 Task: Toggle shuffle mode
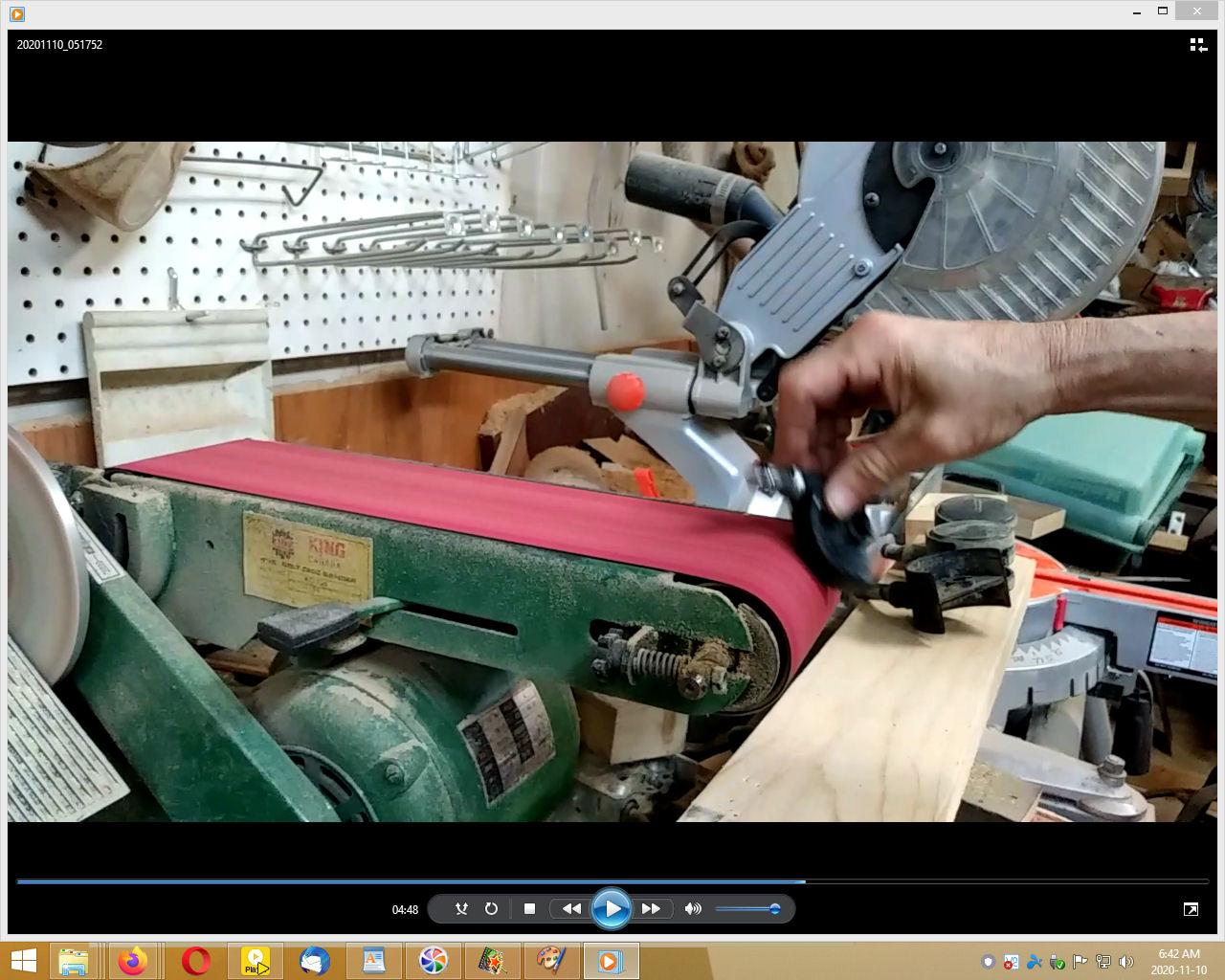461,908
